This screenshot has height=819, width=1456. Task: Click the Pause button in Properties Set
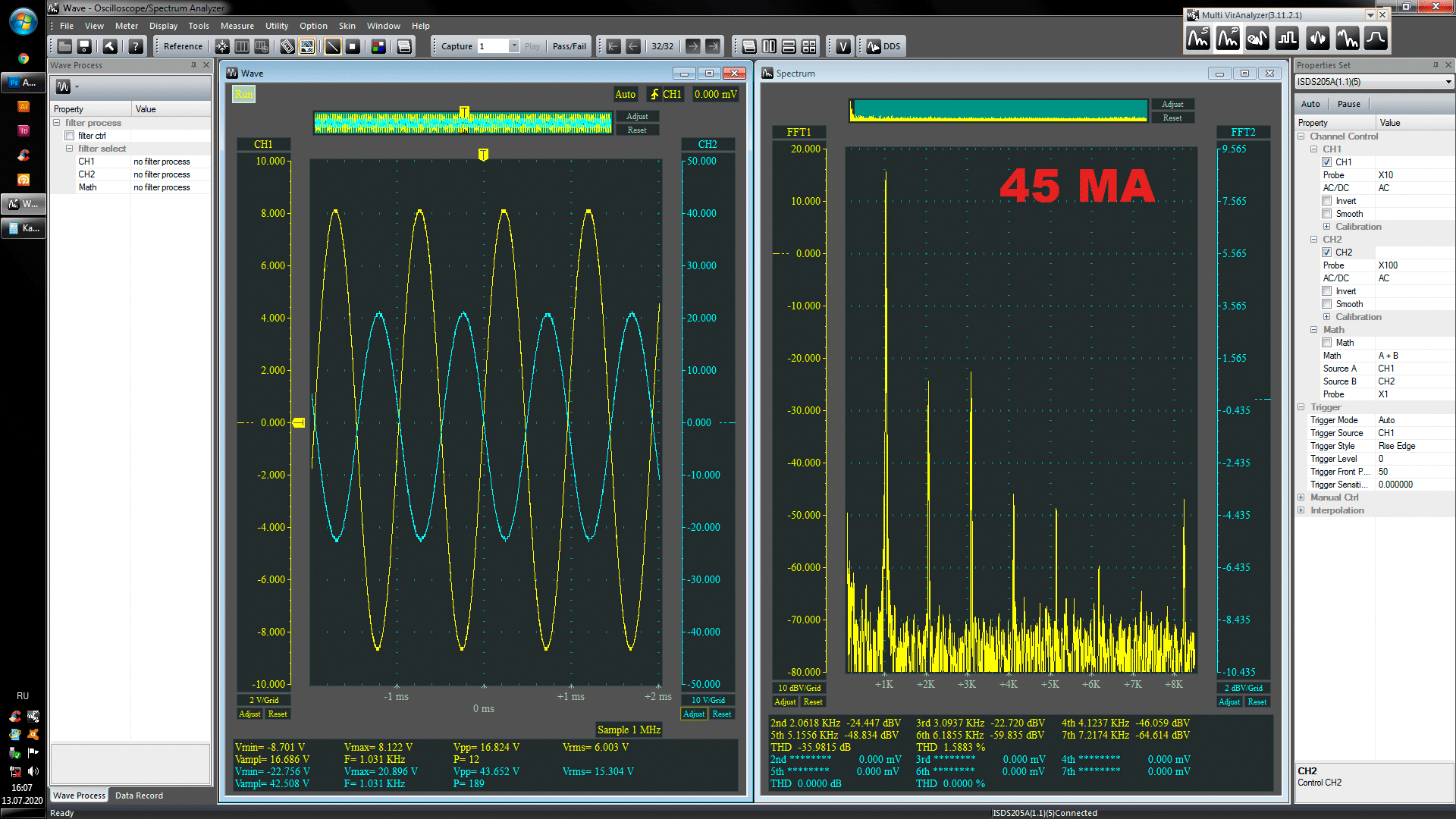pyautogui.click(x=1348, y=104)
